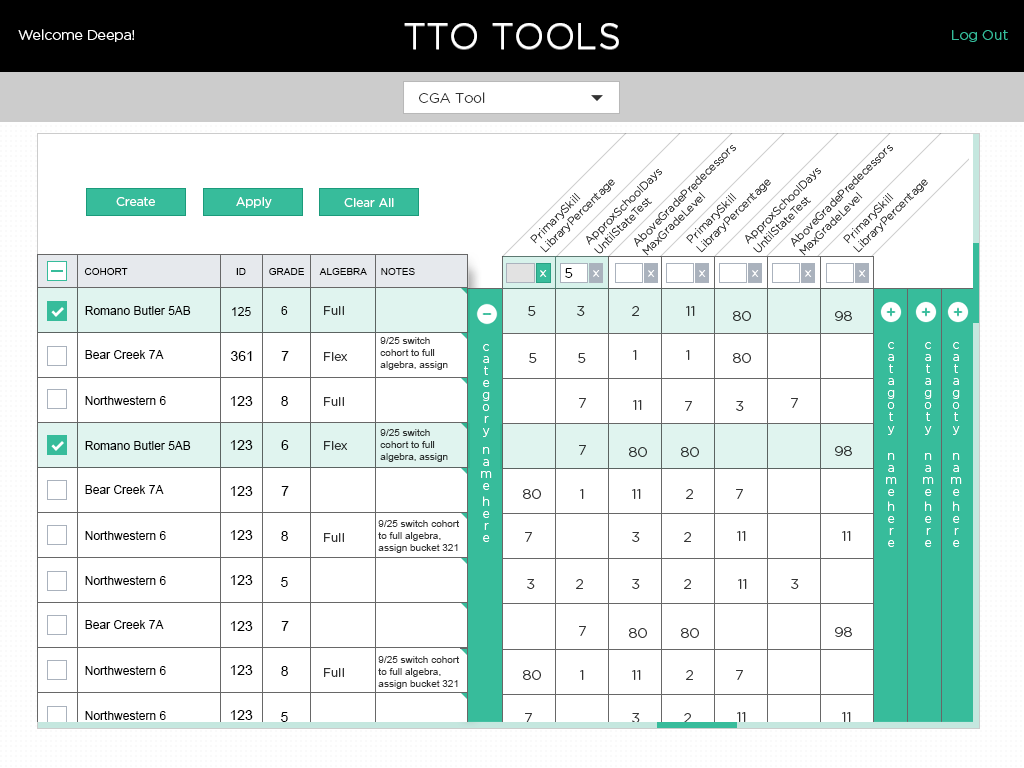Clear the sixth column filter box
Screen dimensions: 1024x768
click(808, 274)
